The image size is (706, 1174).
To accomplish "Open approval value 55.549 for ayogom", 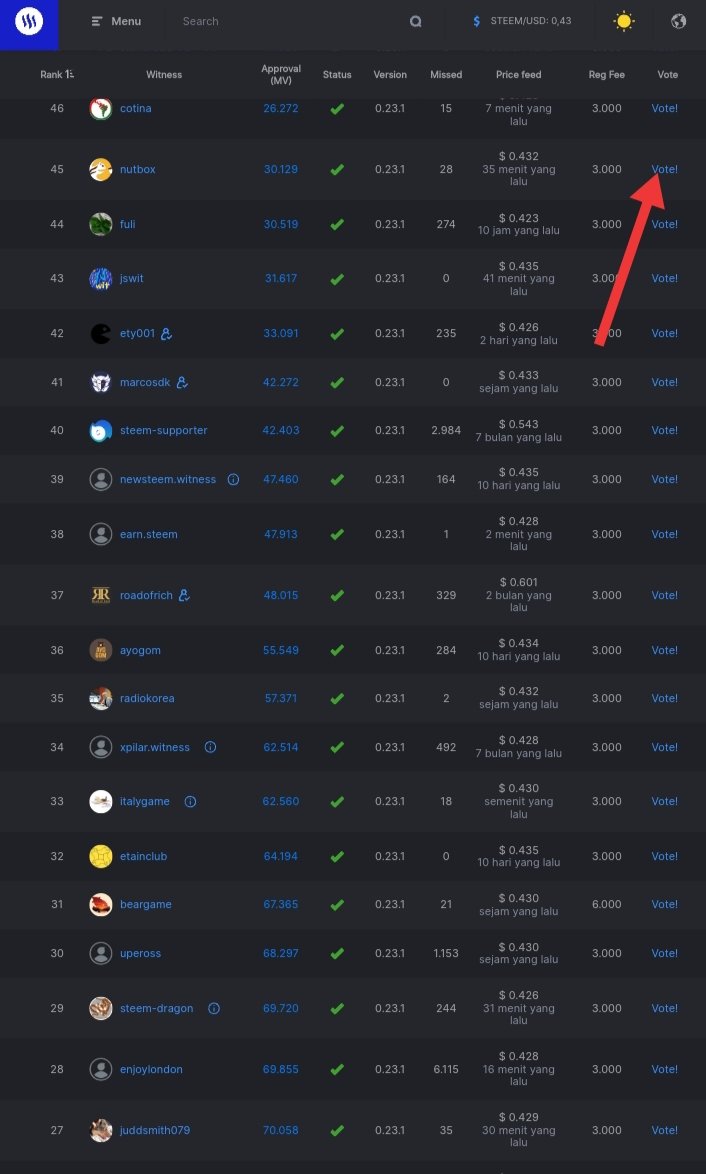I will click(x=281, y=650).
